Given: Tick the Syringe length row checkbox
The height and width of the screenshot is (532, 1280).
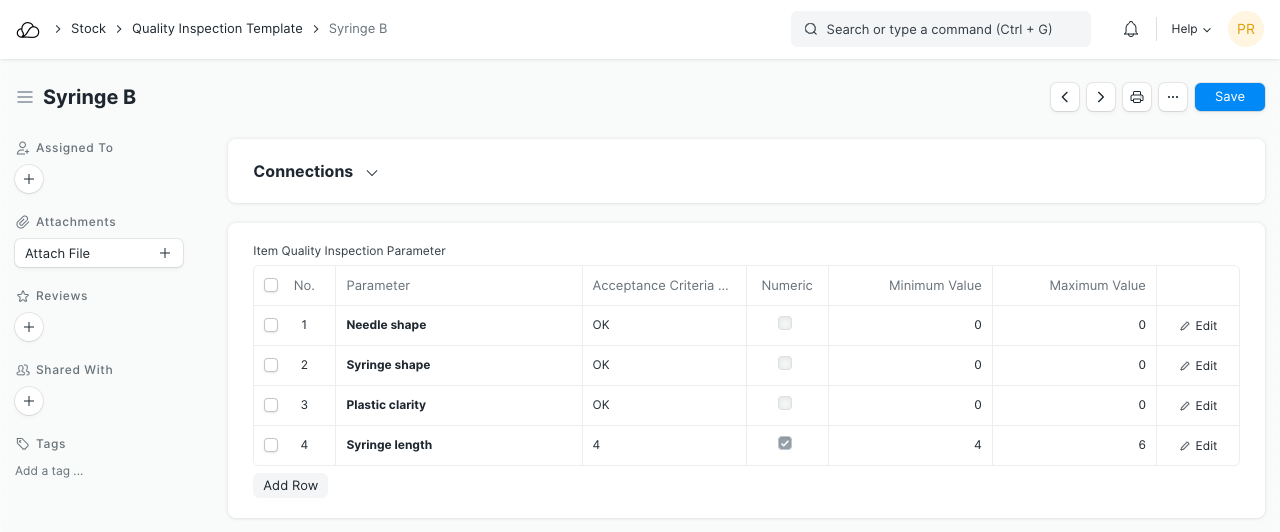Looking at the screenshot, I should (x=271, y=445).
